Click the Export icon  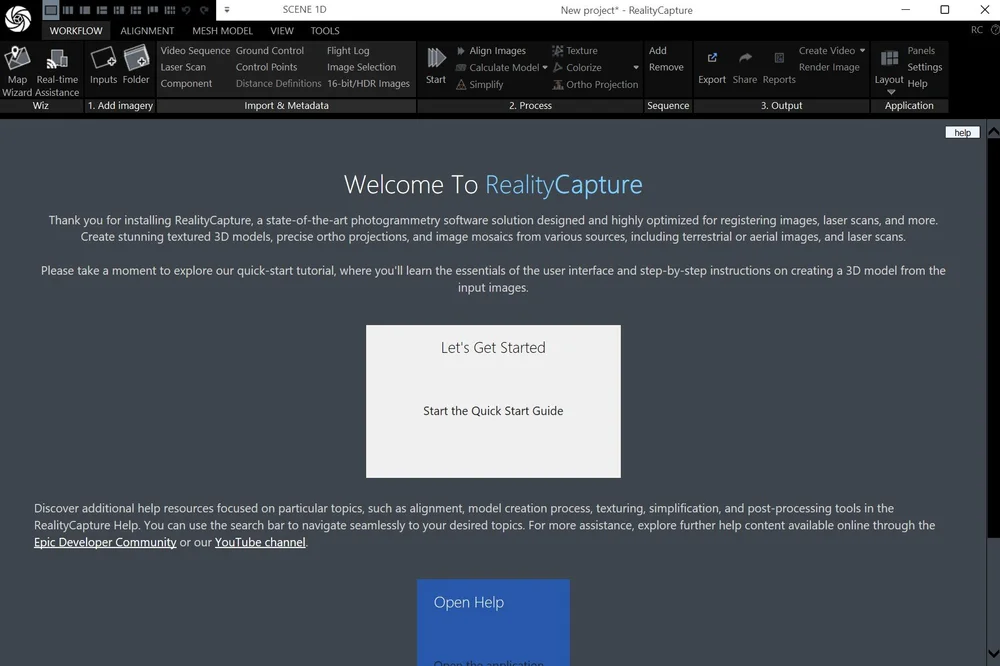tap(712, 58)
